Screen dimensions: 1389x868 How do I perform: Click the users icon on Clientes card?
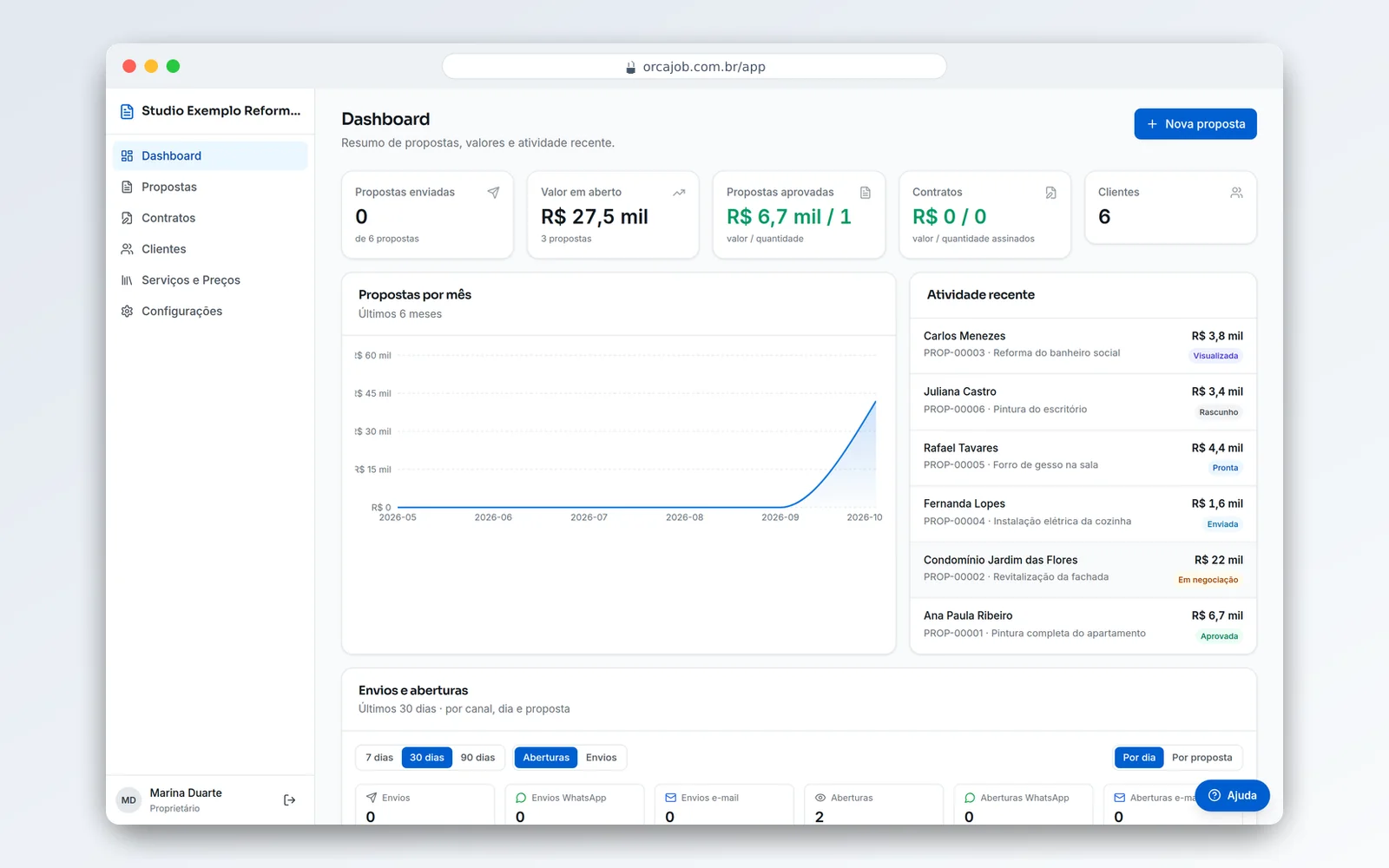[1236, 193]
